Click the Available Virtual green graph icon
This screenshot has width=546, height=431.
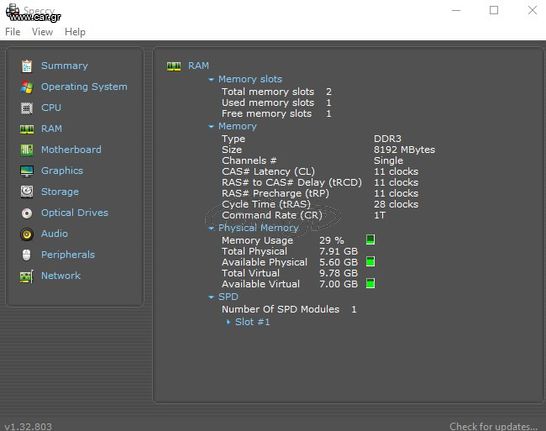tap(370, 283)
